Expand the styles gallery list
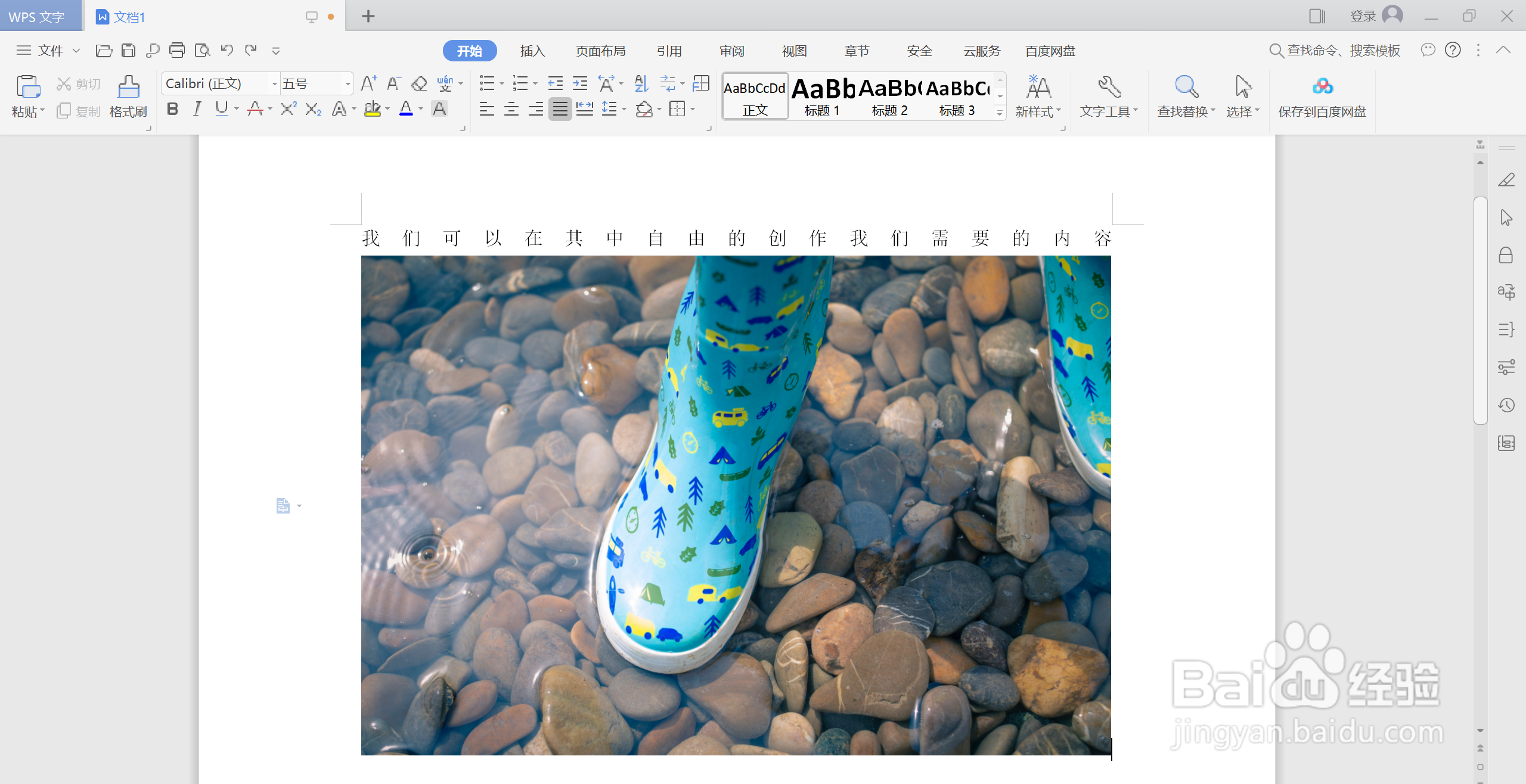1526x784 pixels. click(1000, 113)
